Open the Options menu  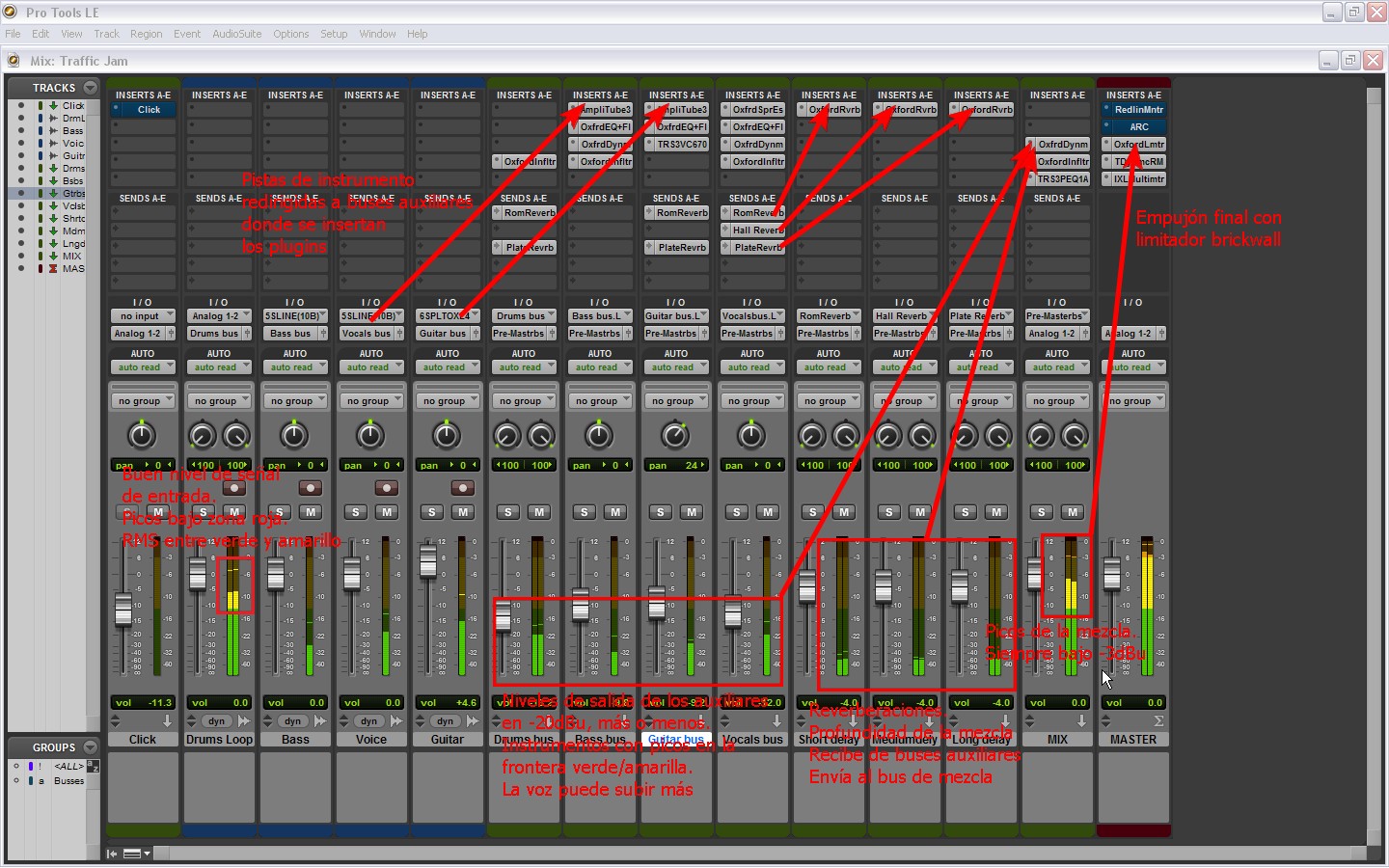pyautogui.click(x=290, y=34)
